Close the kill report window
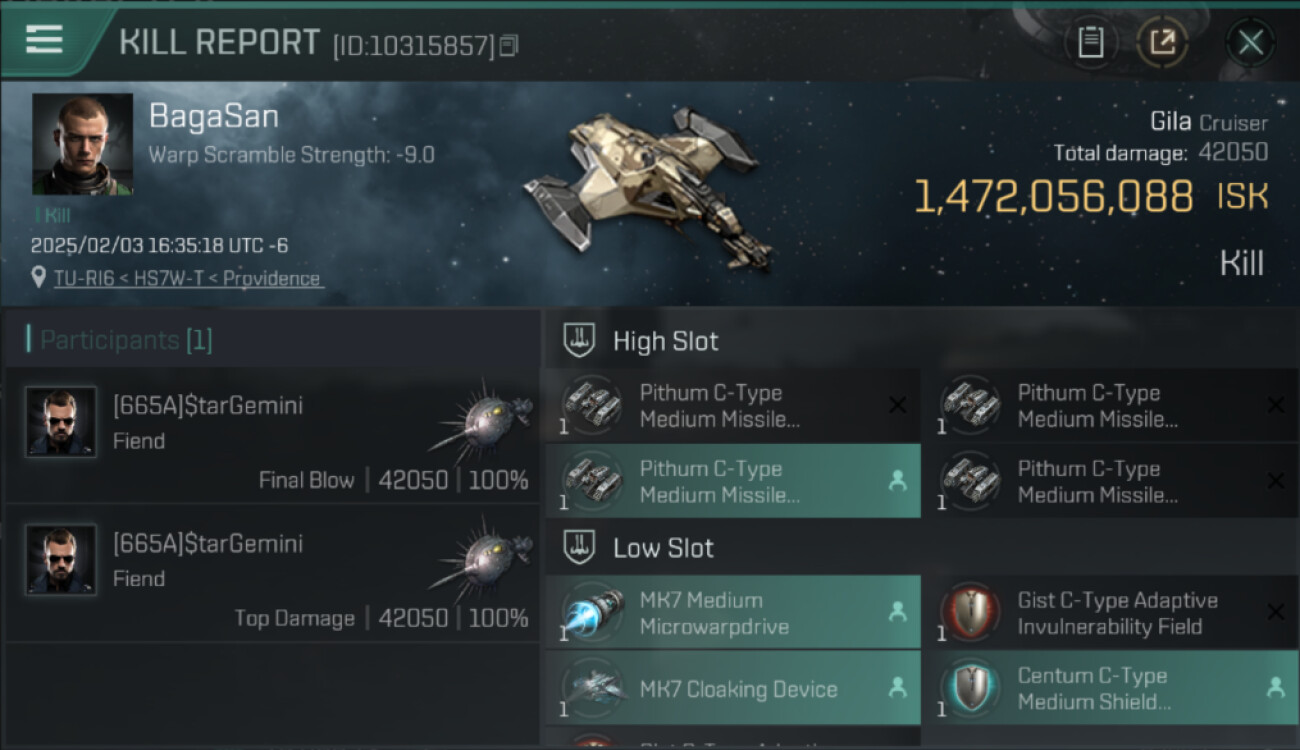Screen dimensions: 1300x750 (x=1250, y=43)
